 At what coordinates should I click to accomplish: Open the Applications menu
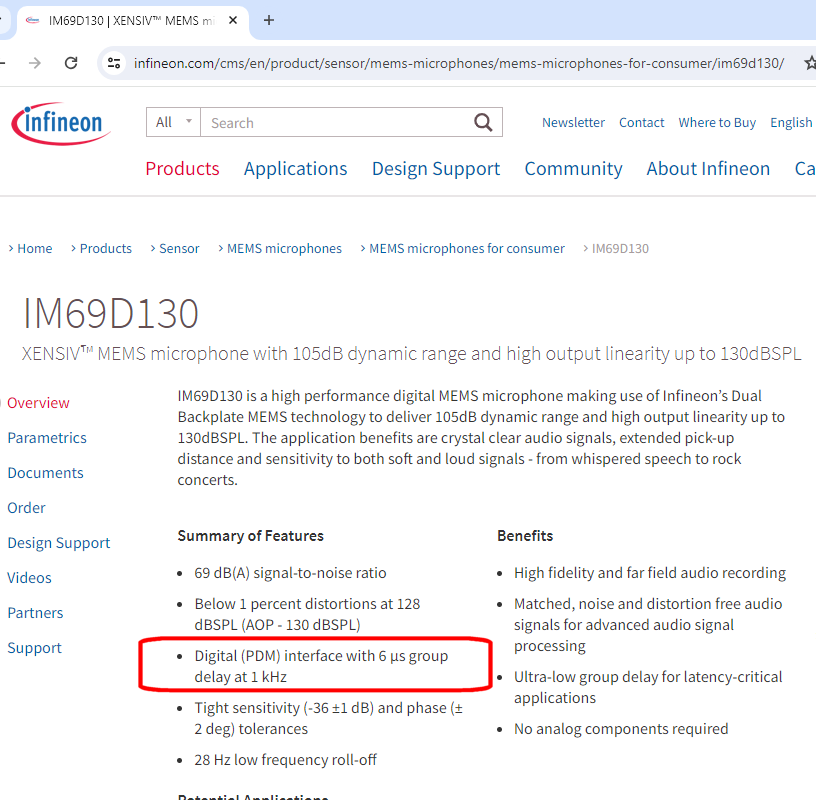[x=295, y=169]
